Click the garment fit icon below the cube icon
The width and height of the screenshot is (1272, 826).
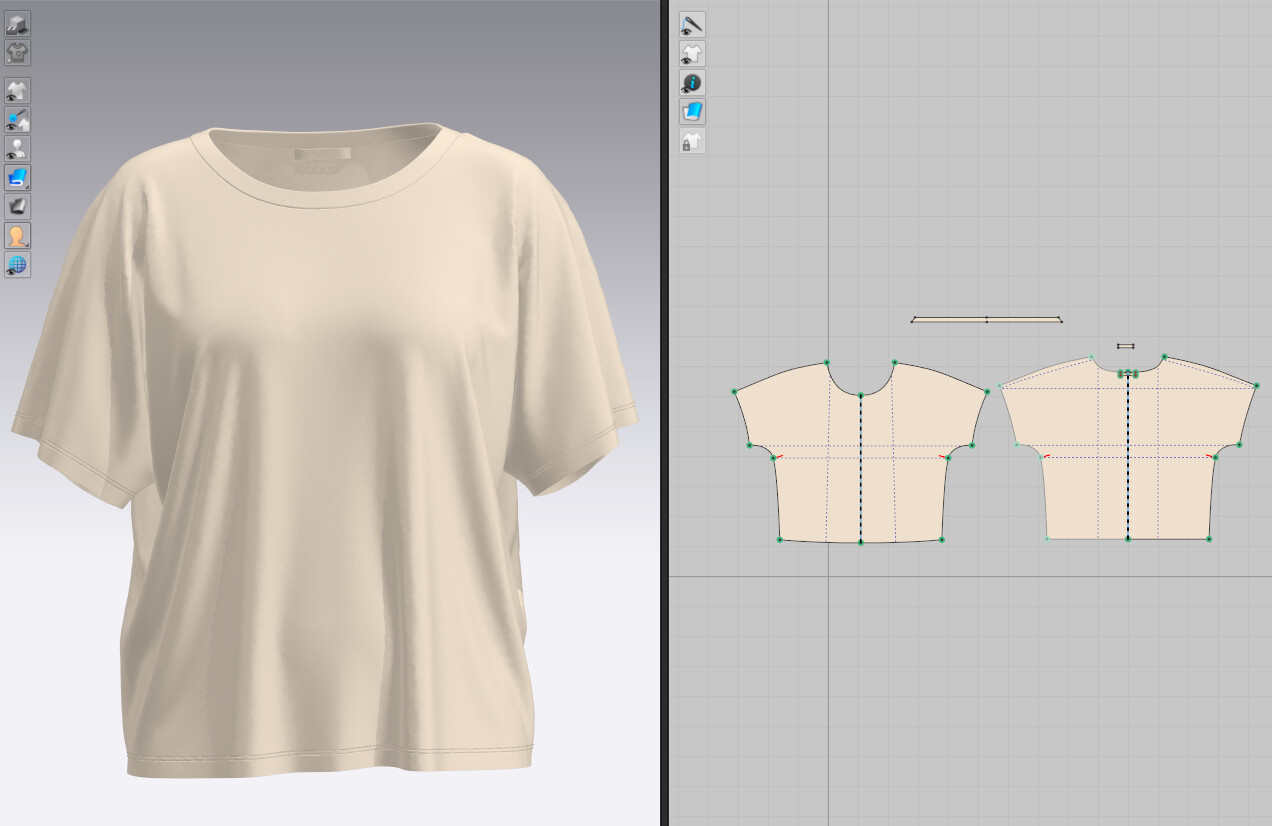click(x=18, y=52)
